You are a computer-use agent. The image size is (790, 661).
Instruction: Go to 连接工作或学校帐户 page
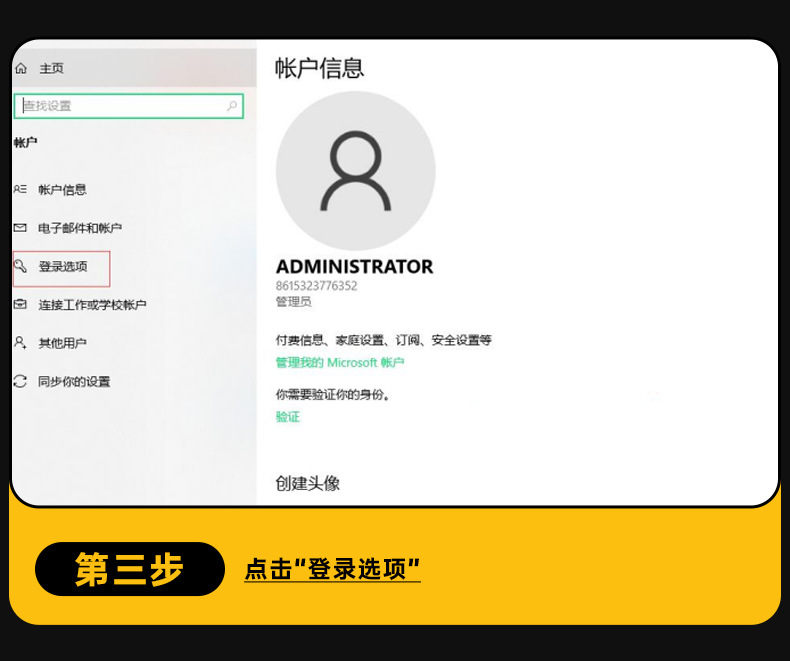92,305
